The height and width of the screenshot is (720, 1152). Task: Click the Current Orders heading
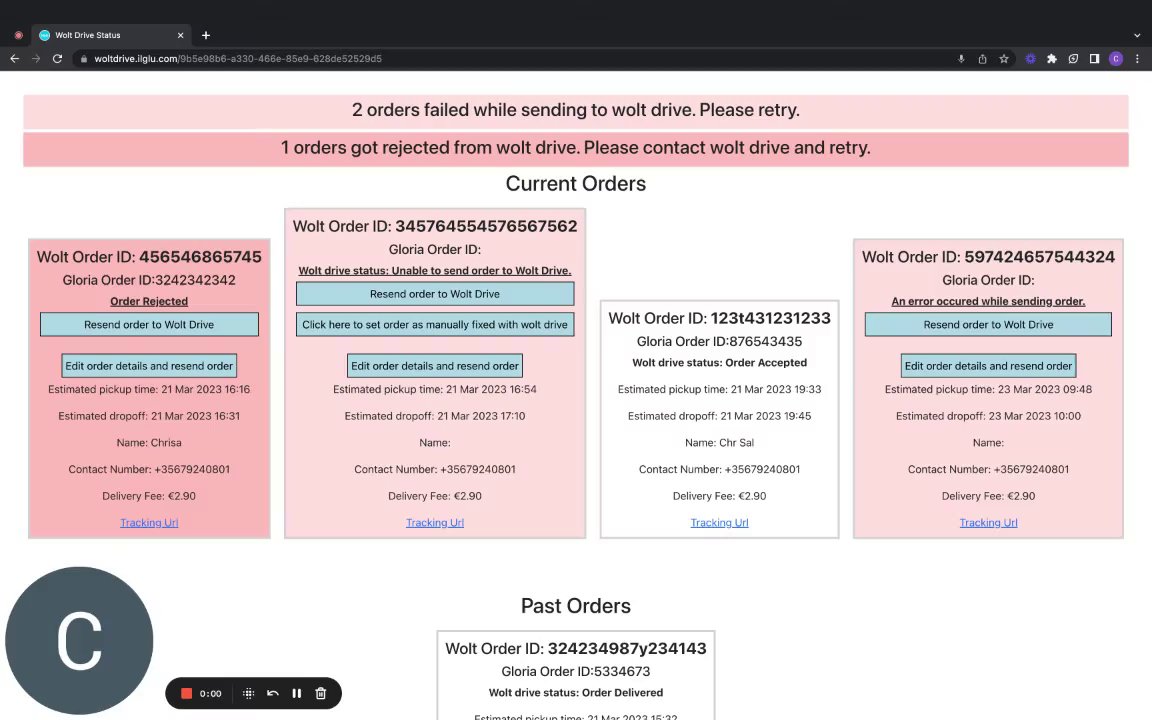pos(576,184)
